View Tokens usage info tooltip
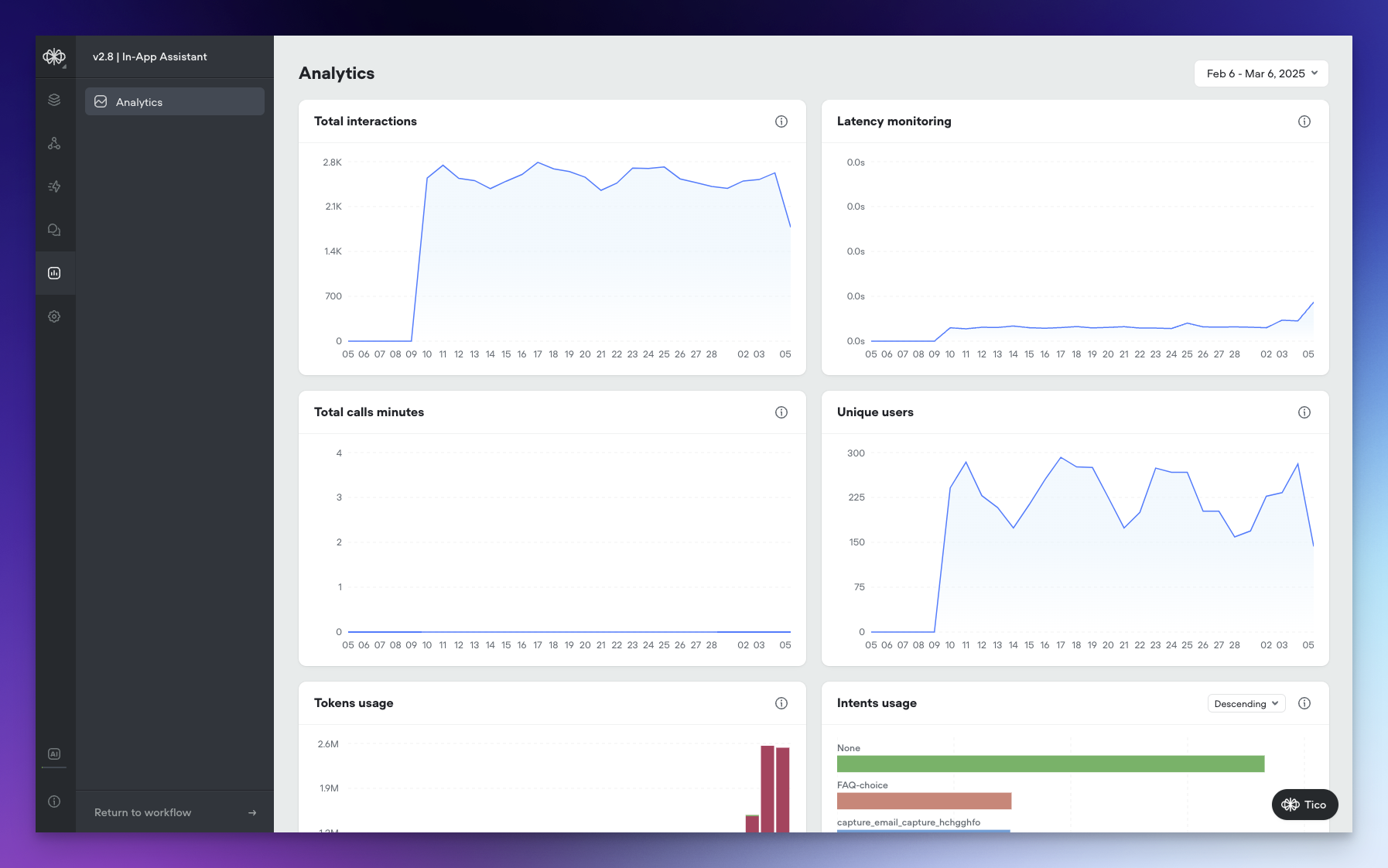1388x868 pixels. [x=781, y=703]
